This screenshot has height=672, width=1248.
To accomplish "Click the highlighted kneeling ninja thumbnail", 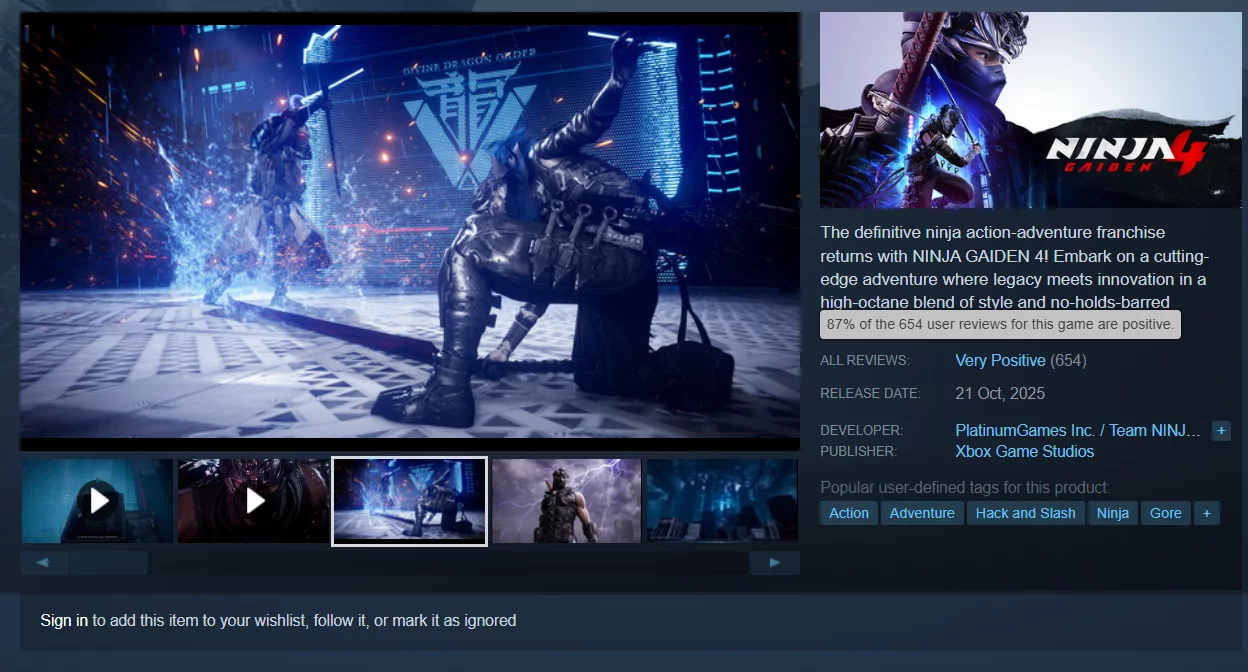I will tap(409, 501).
